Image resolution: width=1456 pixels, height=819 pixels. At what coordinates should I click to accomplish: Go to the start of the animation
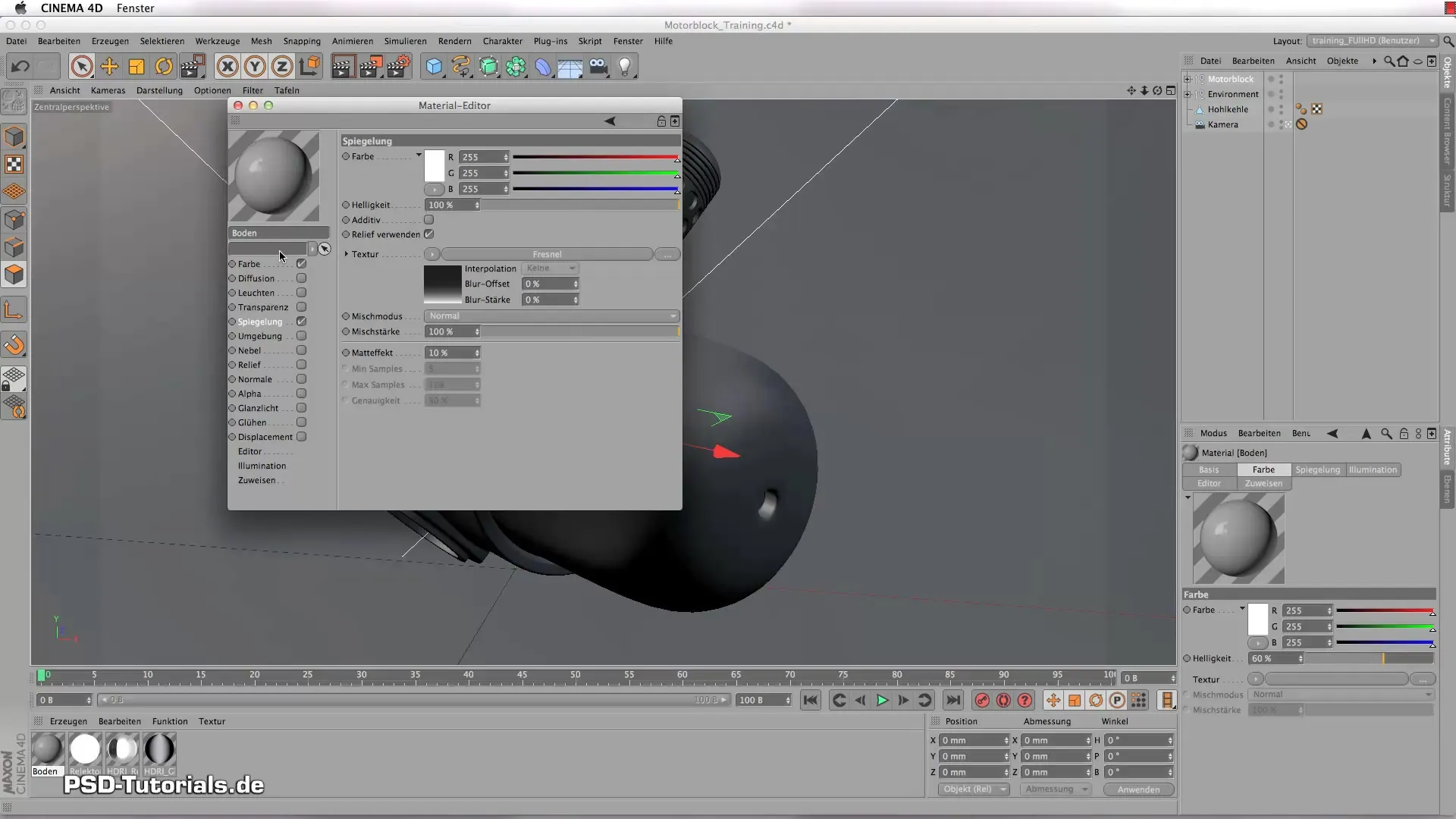click(810, 700)
